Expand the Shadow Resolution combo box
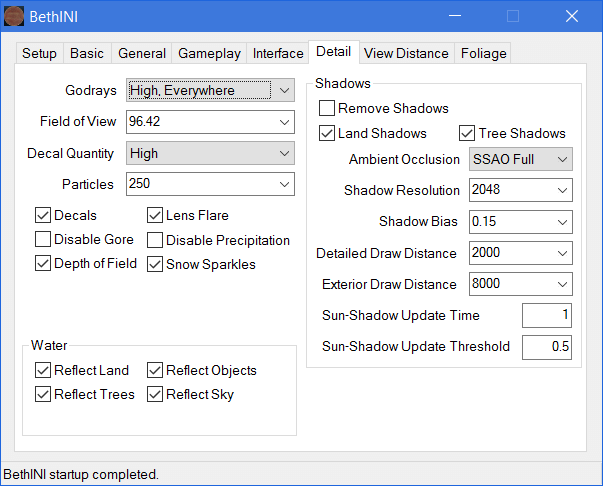Viewport: 603px width, 486px height. [x=561, y=191]
